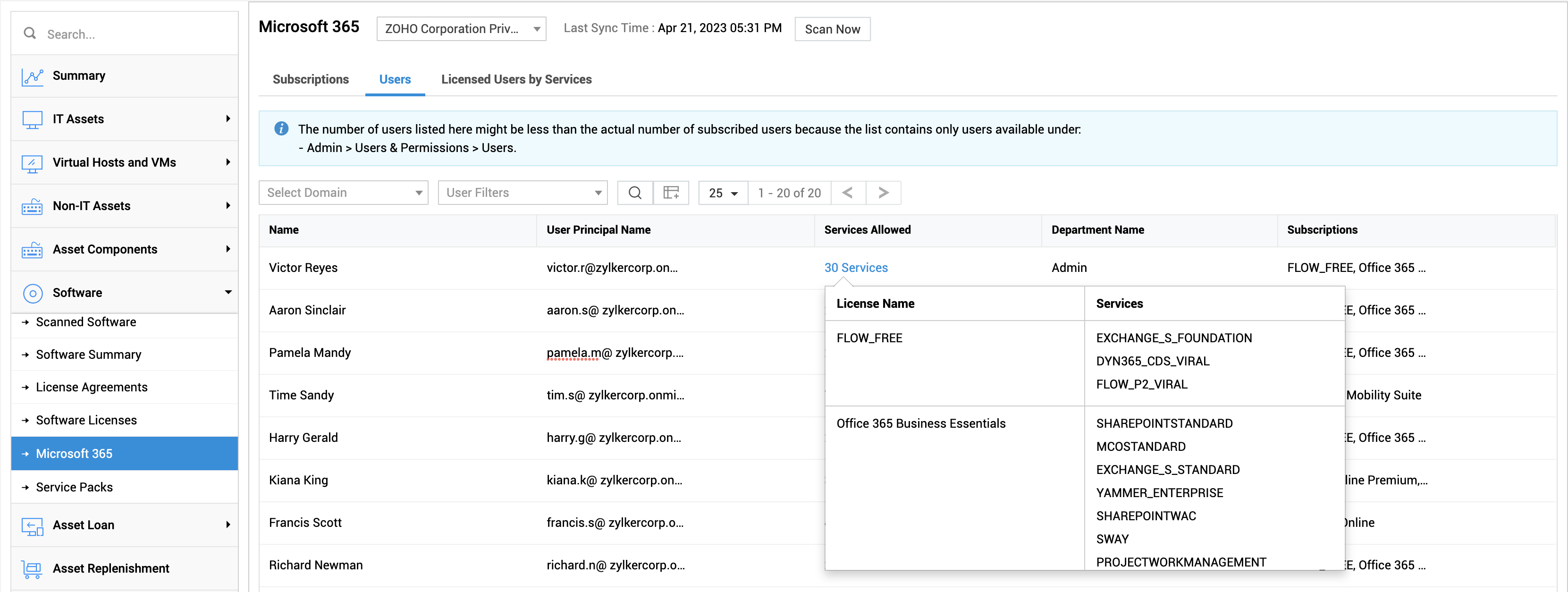Go to next page arrow
The width and height of the screenshot is (1568, 592).
click(x=883, y=193)
